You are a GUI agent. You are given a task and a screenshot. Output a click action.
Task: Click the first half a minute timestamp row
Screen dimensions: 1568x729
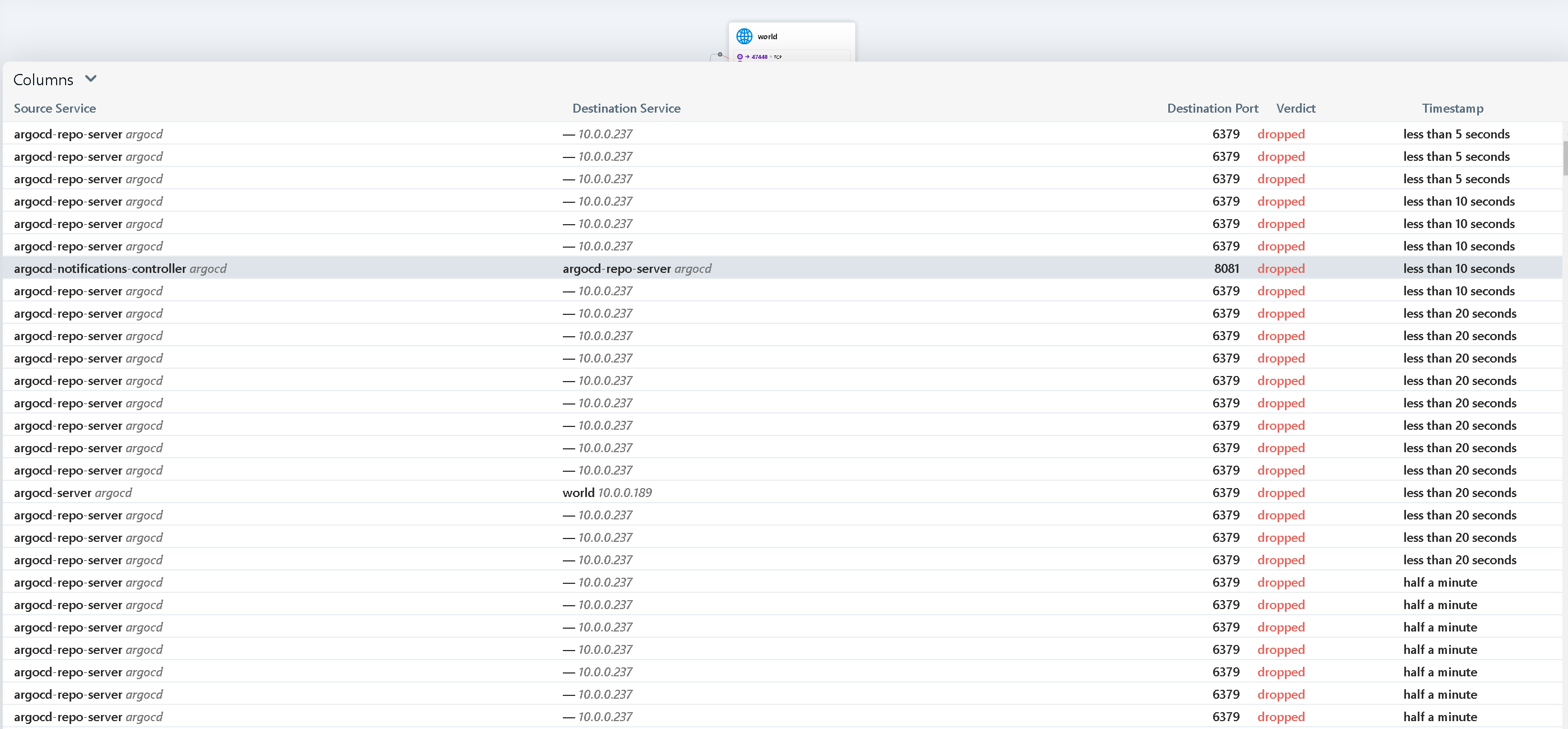[x=1440, y=582]
